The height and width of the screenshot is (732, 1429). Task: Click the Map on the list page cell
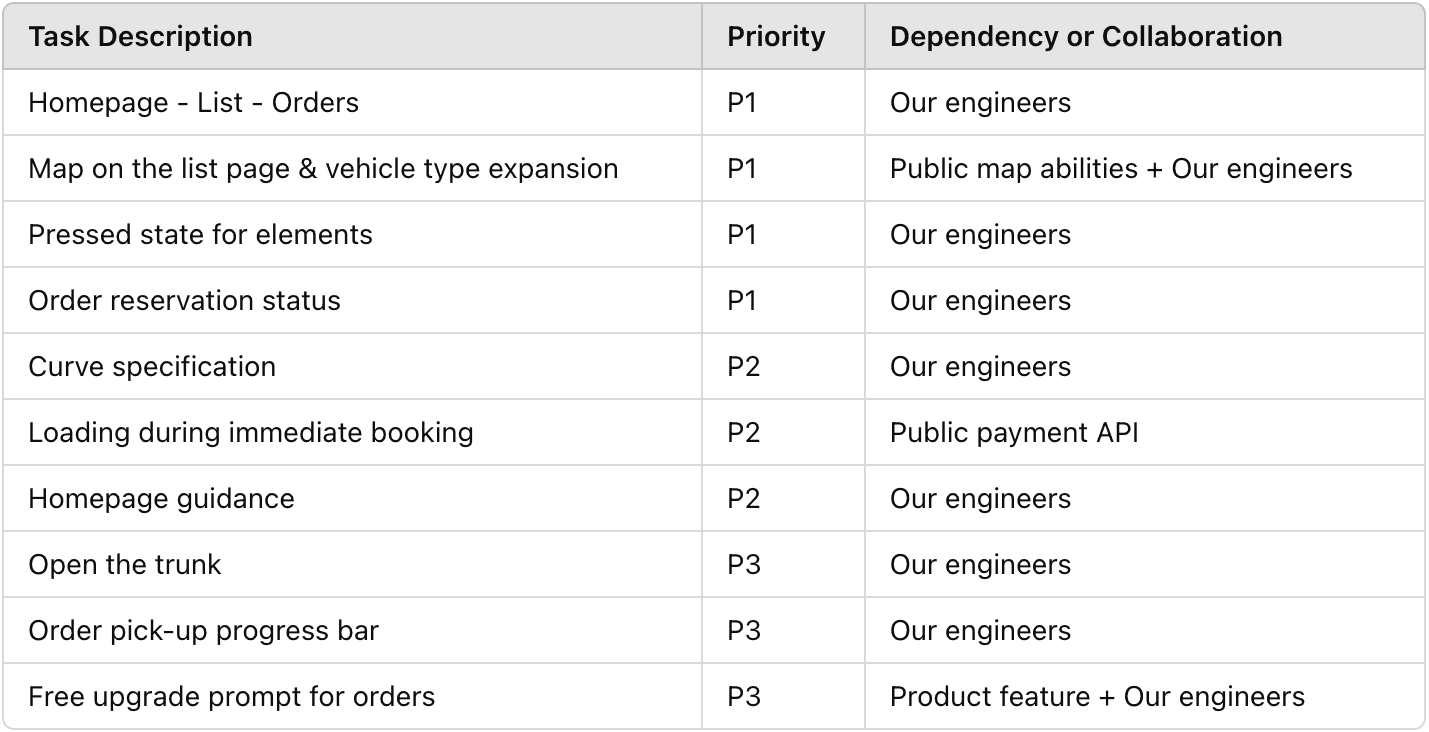tap(352, 168)
